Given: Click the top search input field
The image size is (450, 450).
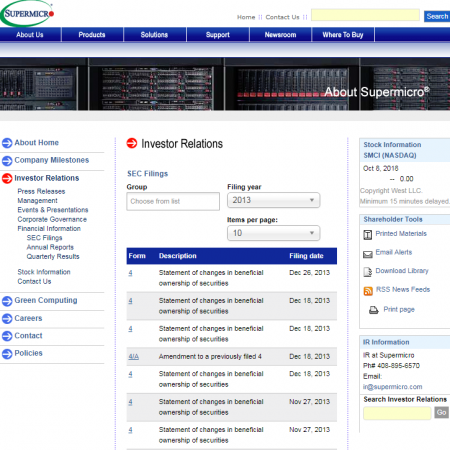Looking at the screenshot, I should pyautogui.click(x=365, y=15).
